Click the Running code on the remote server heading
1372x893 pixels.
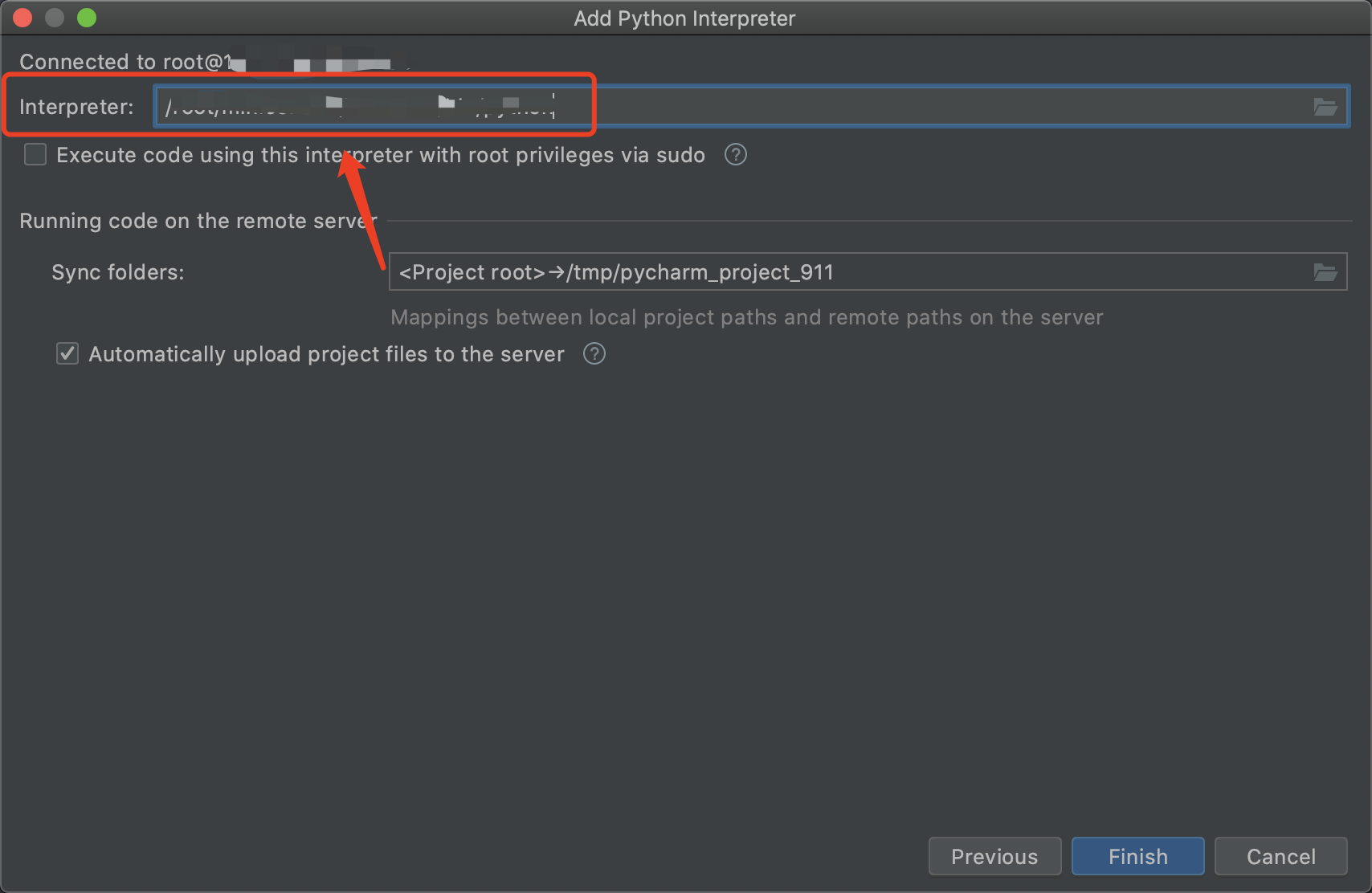(x=198, y=220)
